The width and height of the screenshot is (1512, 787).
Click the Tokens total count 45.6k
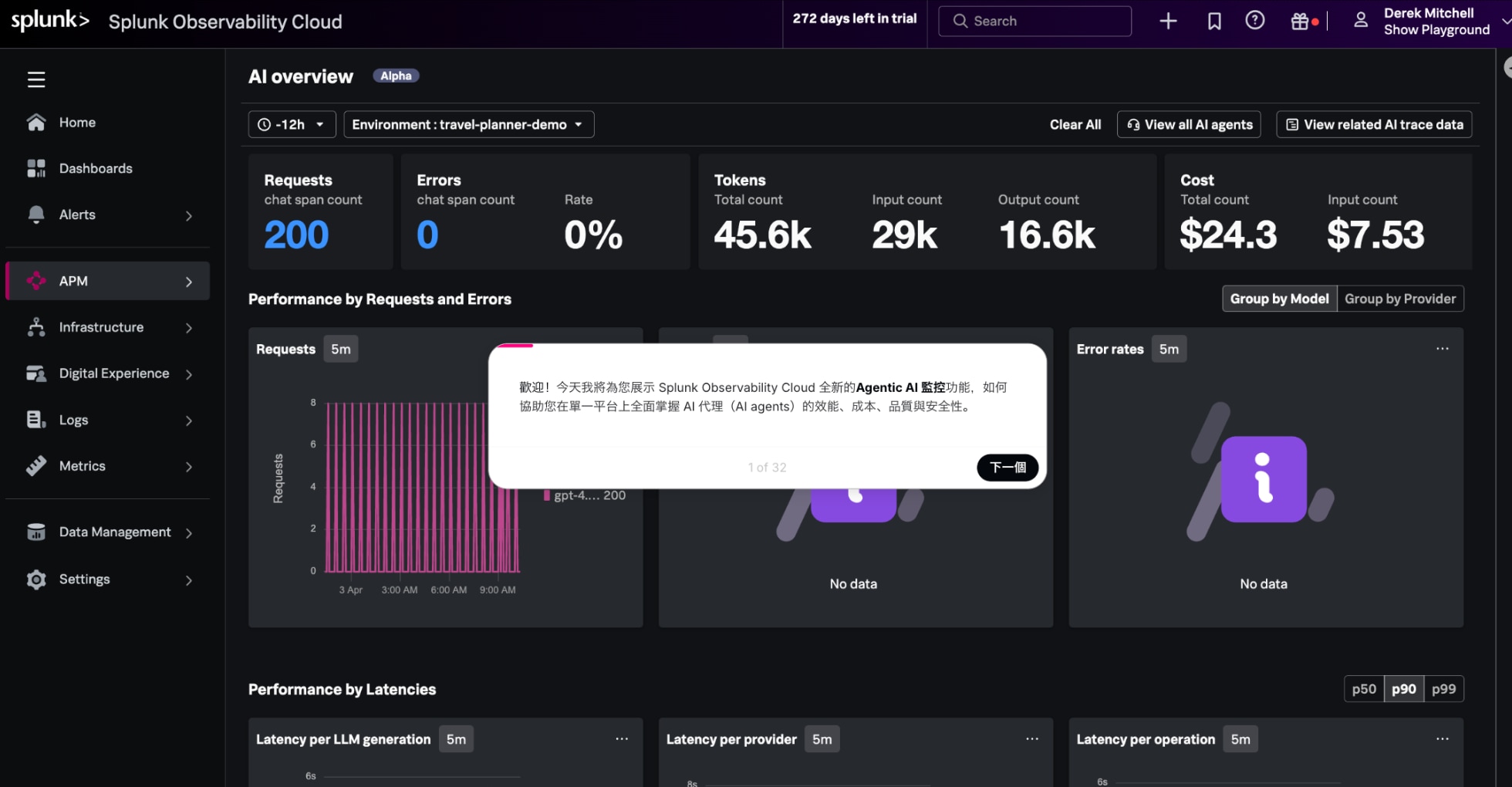point(762,235)
